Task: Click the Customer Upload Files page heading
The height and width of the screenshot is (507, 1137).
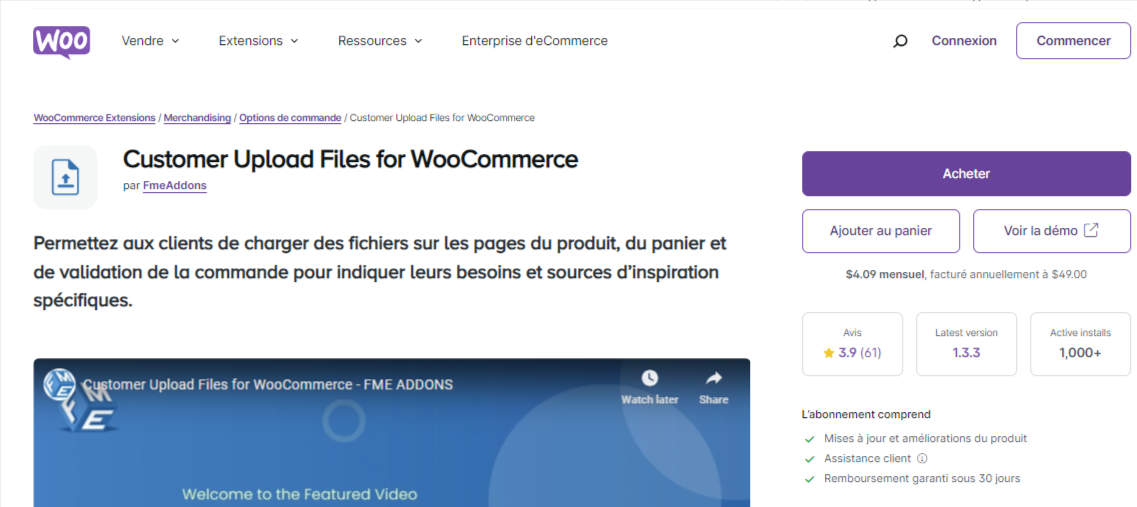Action: 350,159
